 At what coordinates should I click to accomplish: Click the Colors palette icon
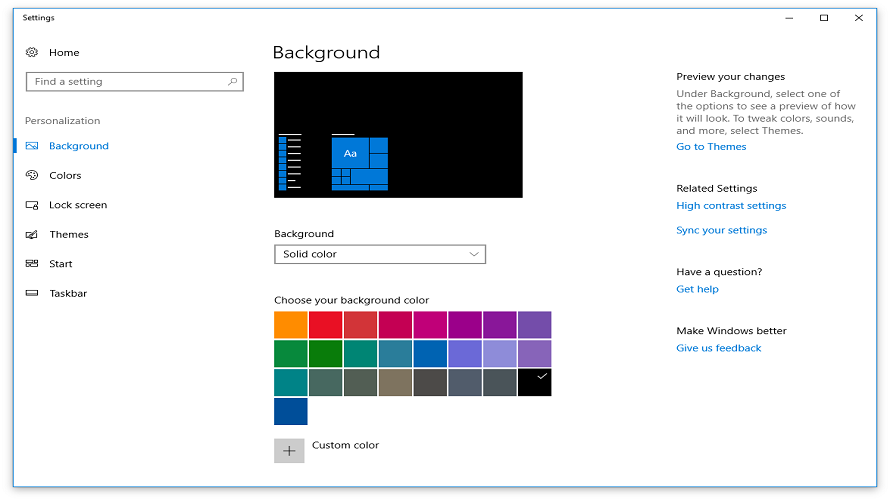tap(32, 175)
